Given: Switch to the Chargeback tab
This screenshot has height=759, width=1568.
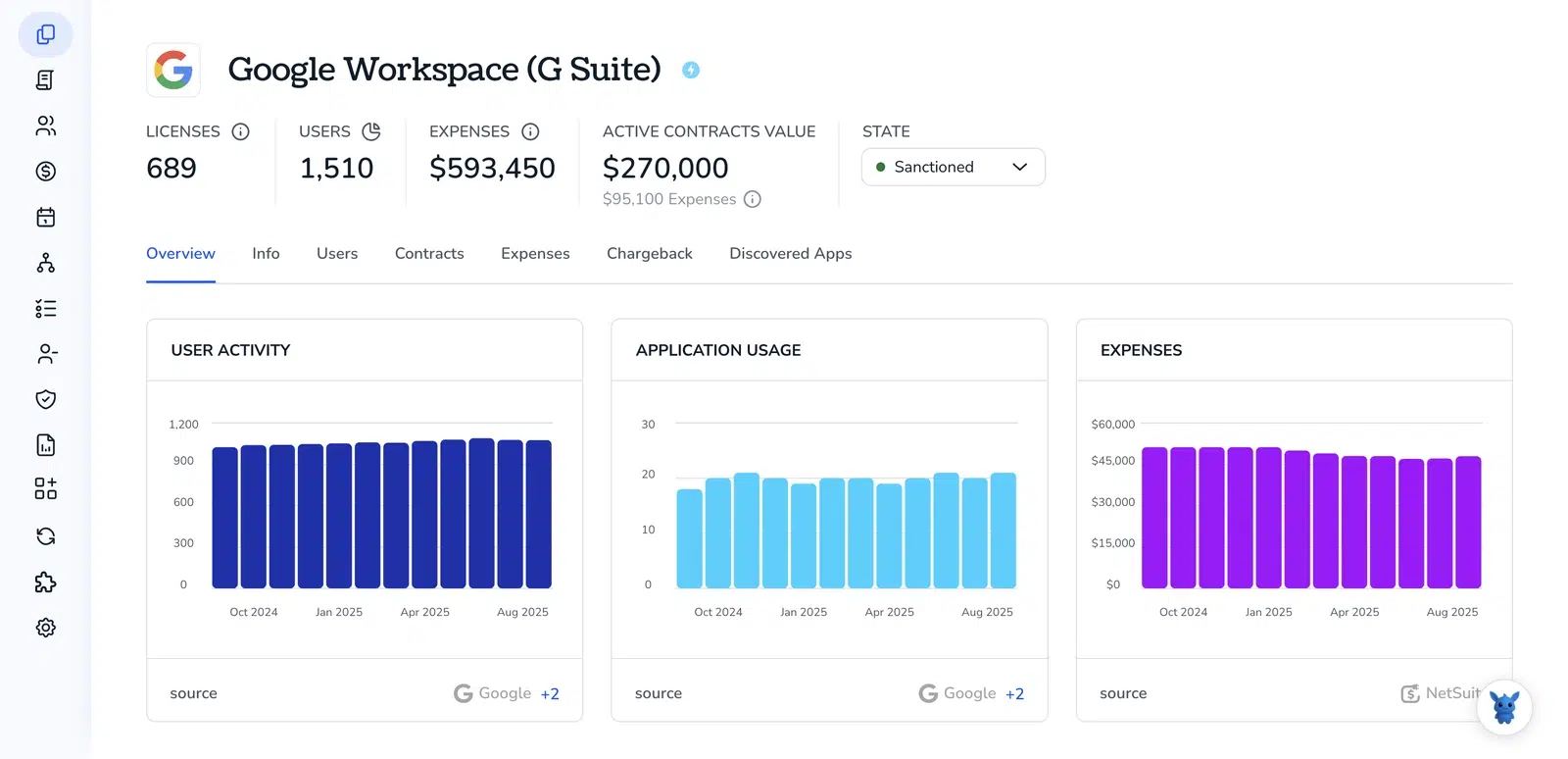Looking at the screenshot, I should [650, 253].
